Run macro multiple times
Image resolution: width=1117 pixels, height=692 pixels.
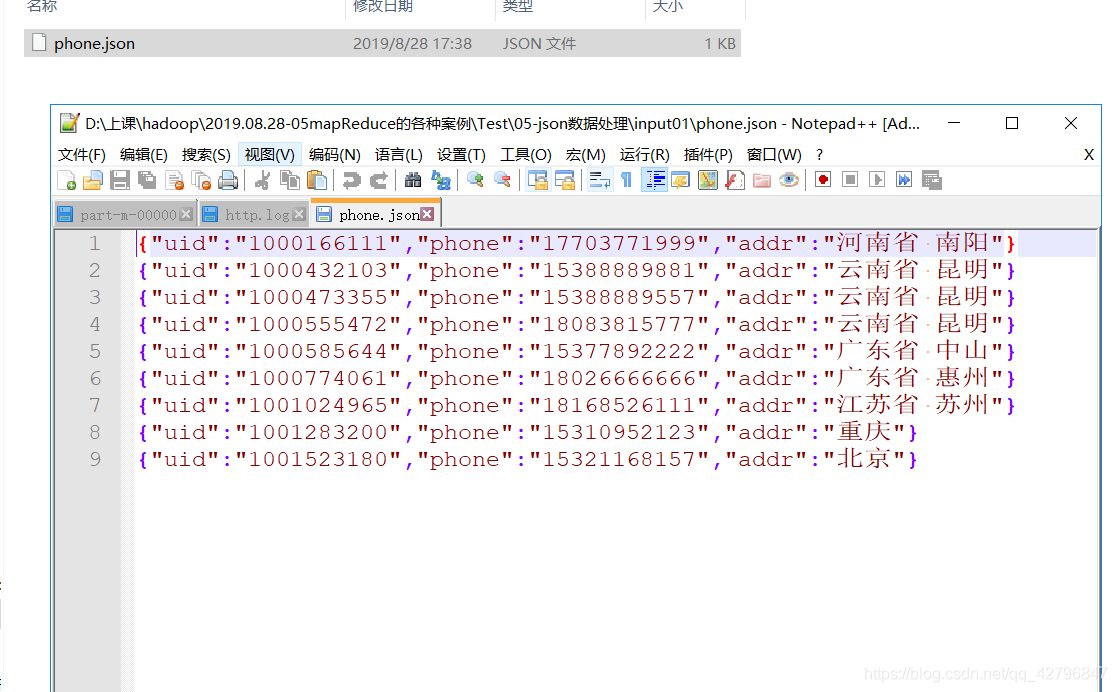coord(904,180)
